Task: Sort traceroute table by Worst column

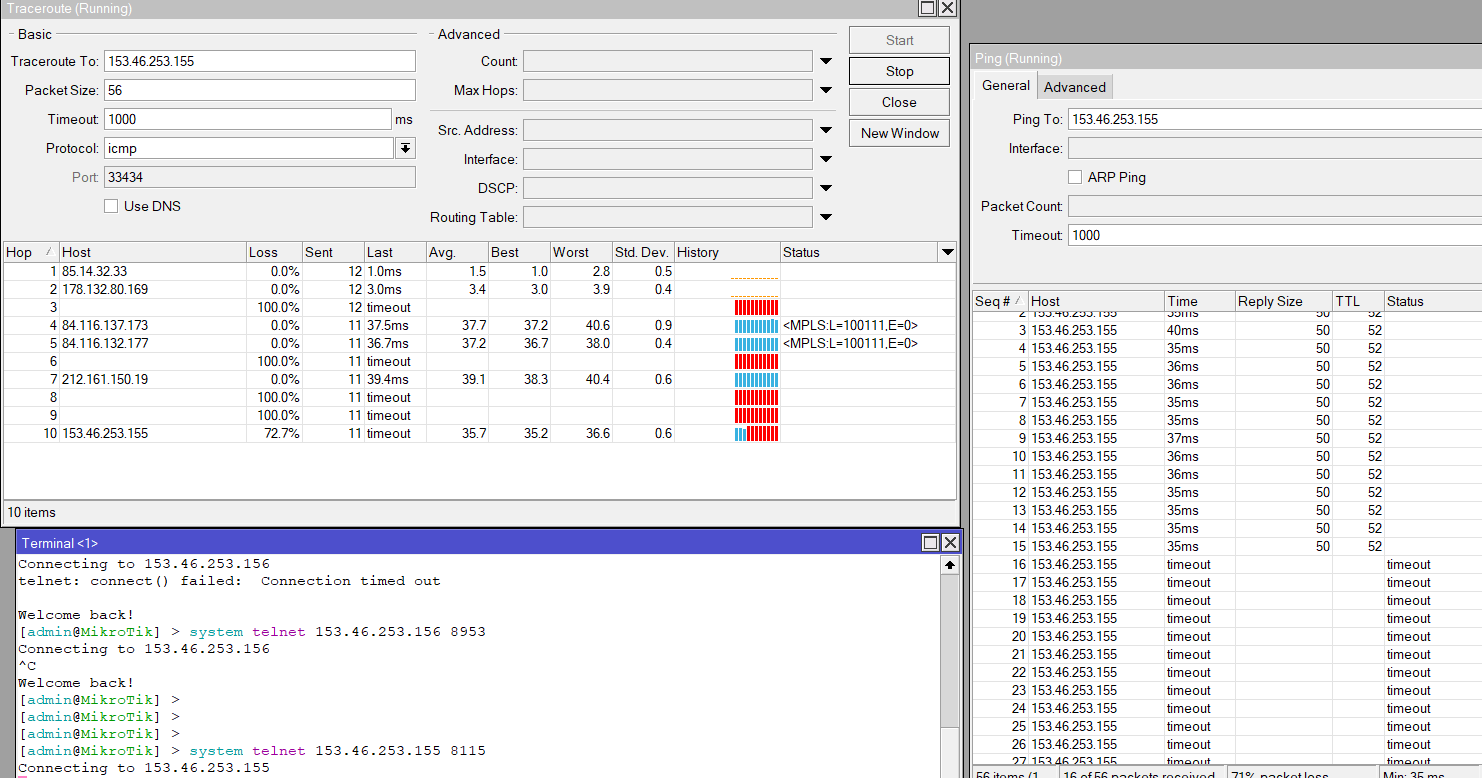Action: (x=581, y=252)
